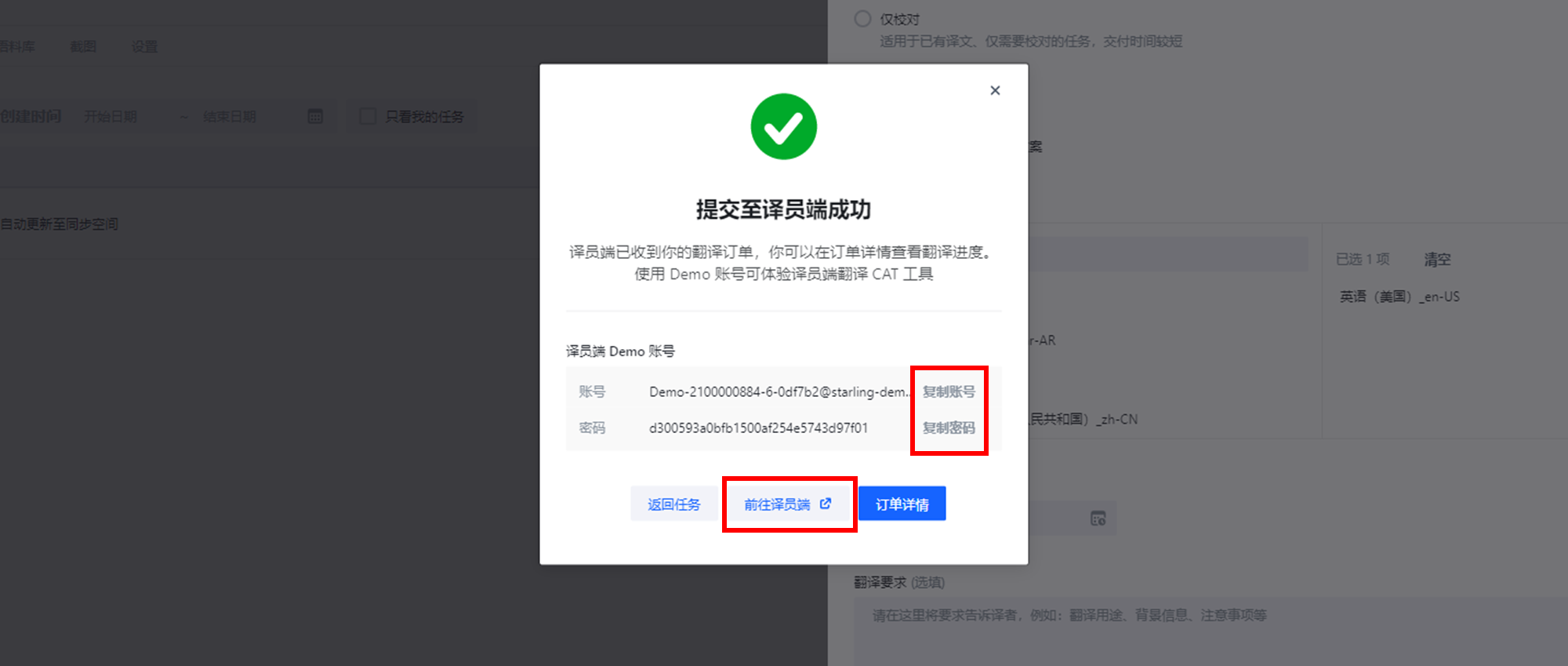The height and width of the screenshot is (666, 1568).
Task: Select the 仅校对 radio option
Action: click(862, 19)
